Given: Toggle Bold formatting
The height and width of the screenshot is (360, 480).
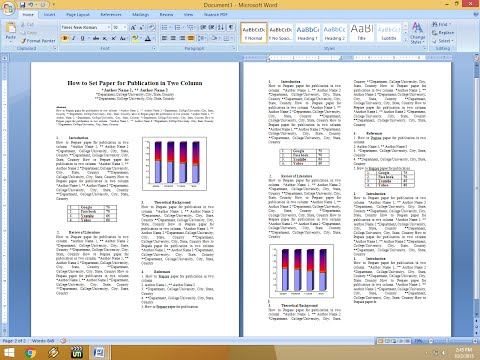Looking at the screenshot, I should pos(65,38).
